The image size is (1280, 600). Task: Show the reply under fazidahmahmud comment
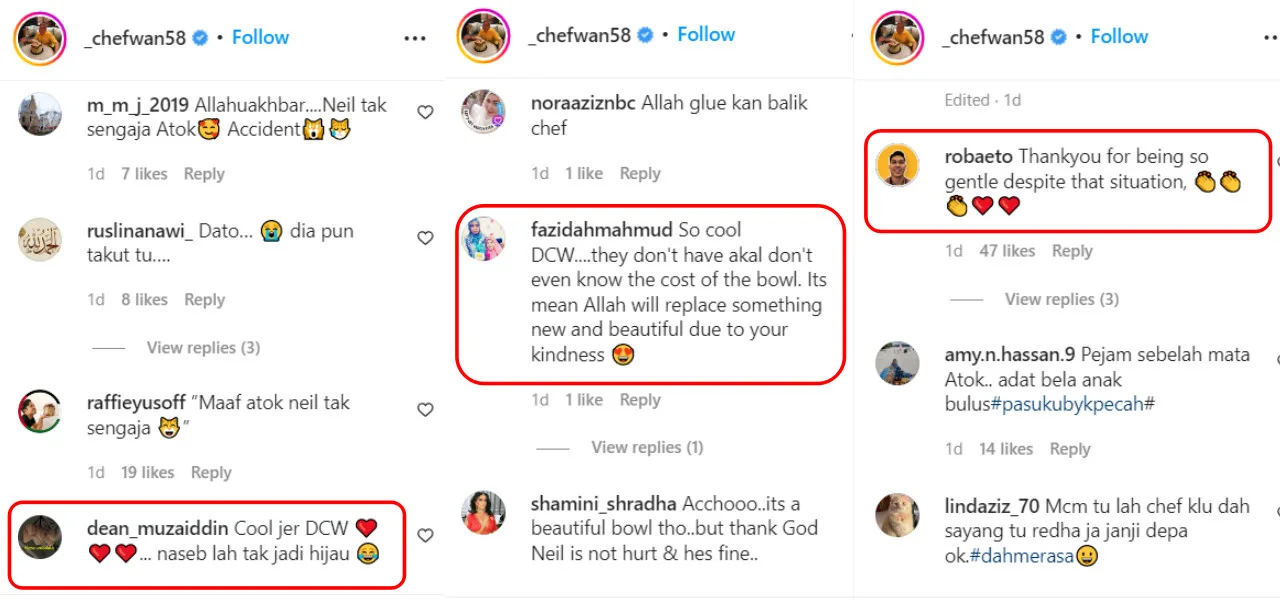point(647,447)
